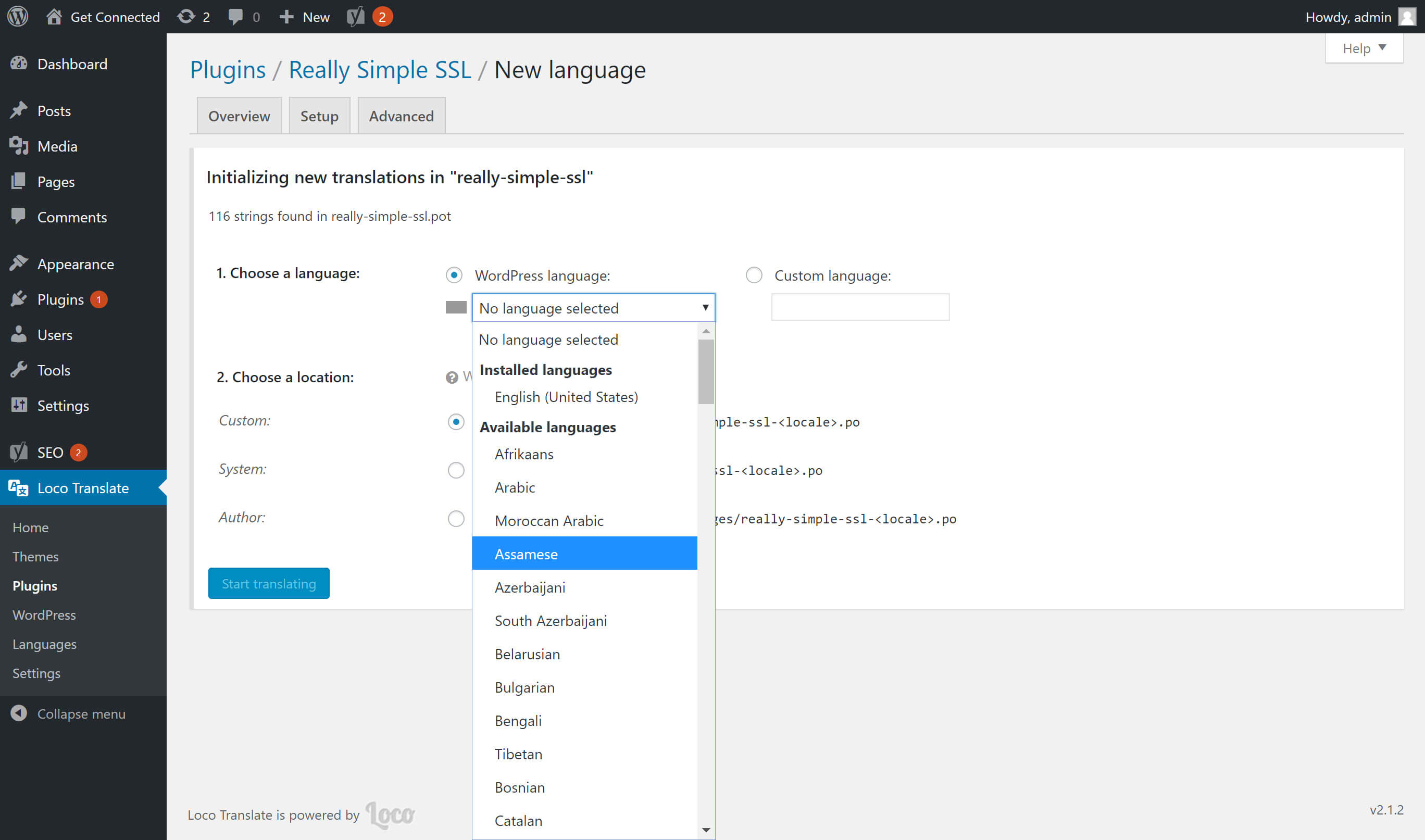Choose Catalan from the language list

pos(584,821)
